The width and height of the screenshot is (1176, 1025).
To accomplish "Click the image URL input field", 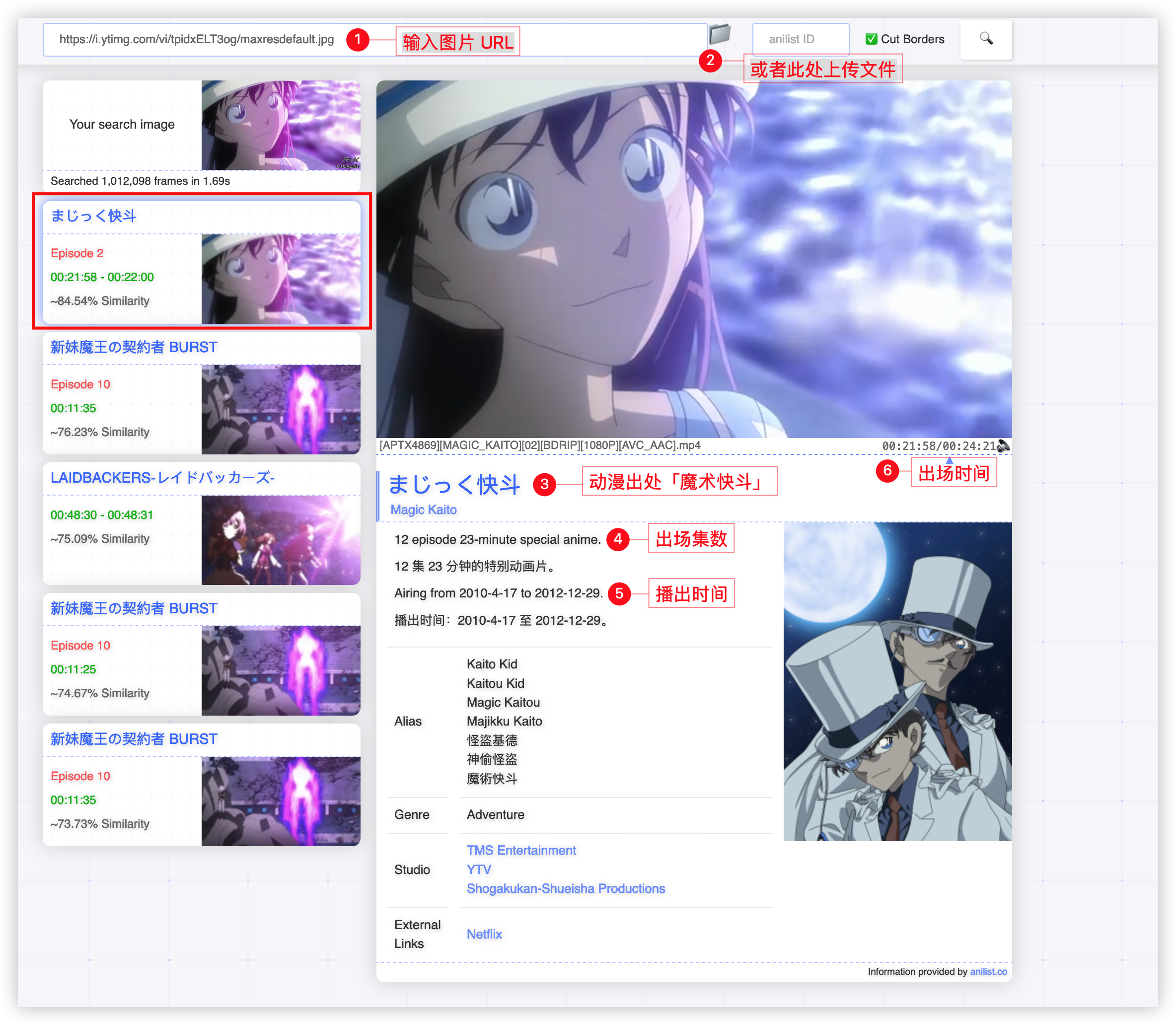I will 196,39.
